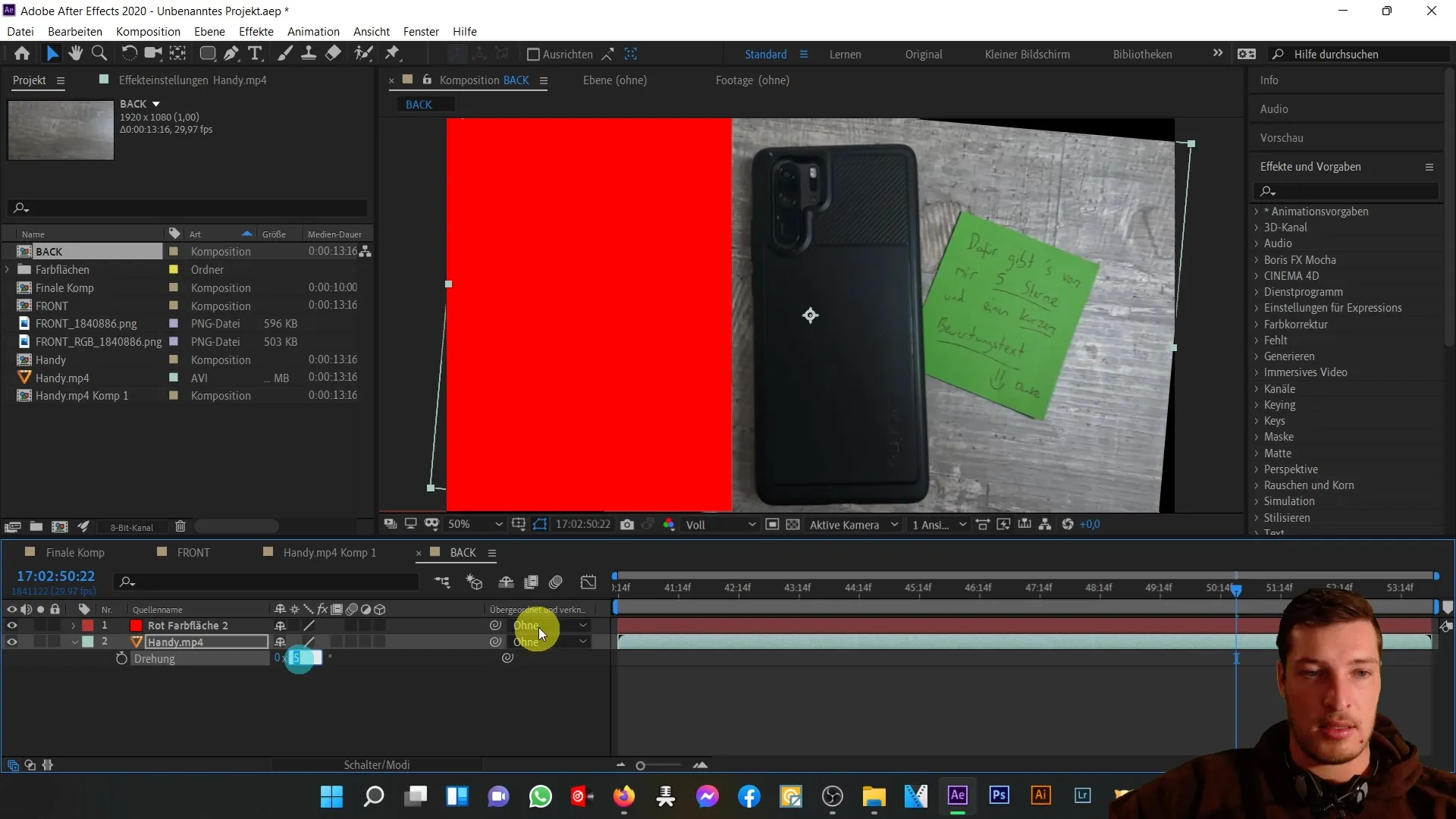Select the Selection/Move tool icon
1456x819 pixels.
pos(52,53)
